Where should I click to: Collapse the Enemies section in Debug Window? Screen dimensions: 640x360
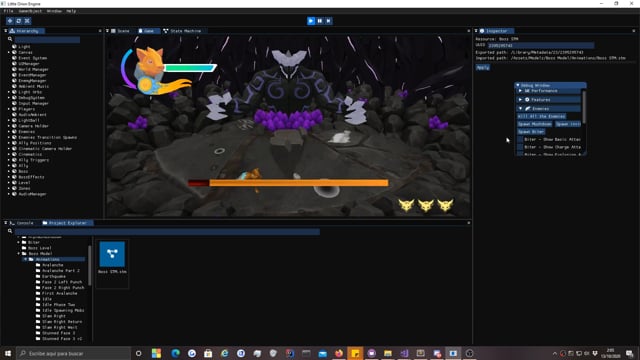[520, 109]
